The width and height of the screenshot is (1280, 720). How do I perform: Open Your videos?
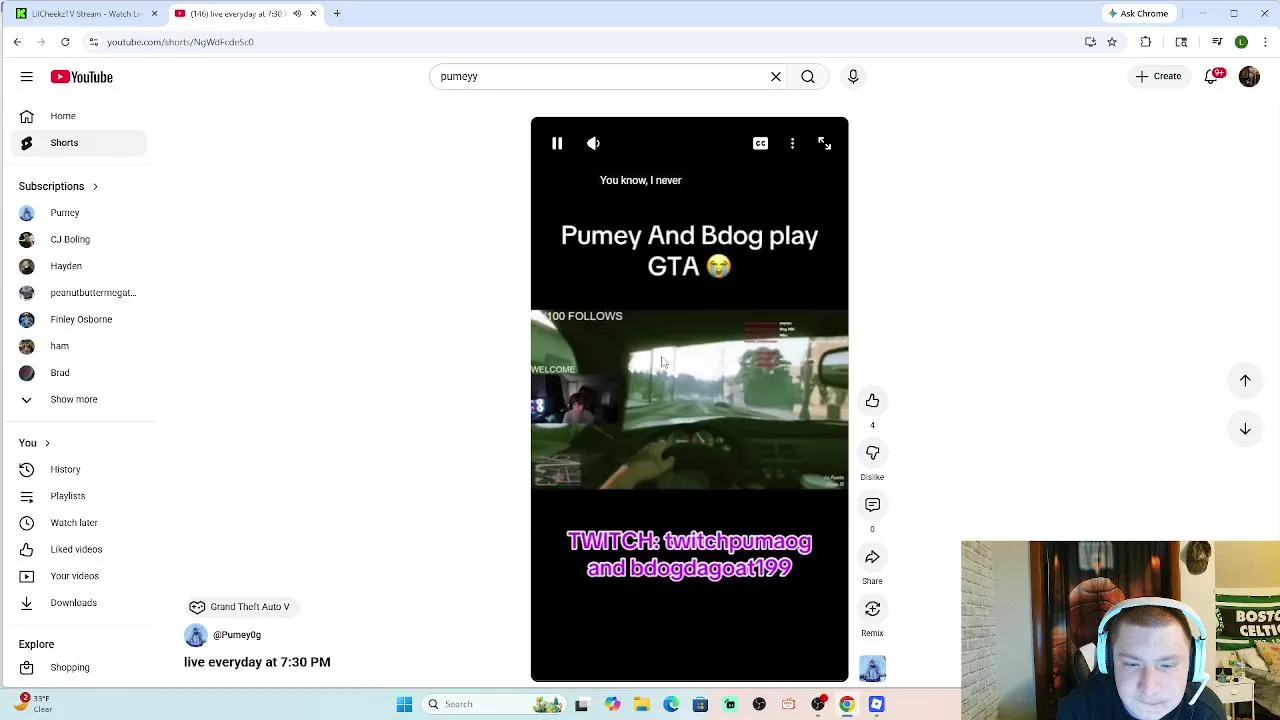pos(80,576)
